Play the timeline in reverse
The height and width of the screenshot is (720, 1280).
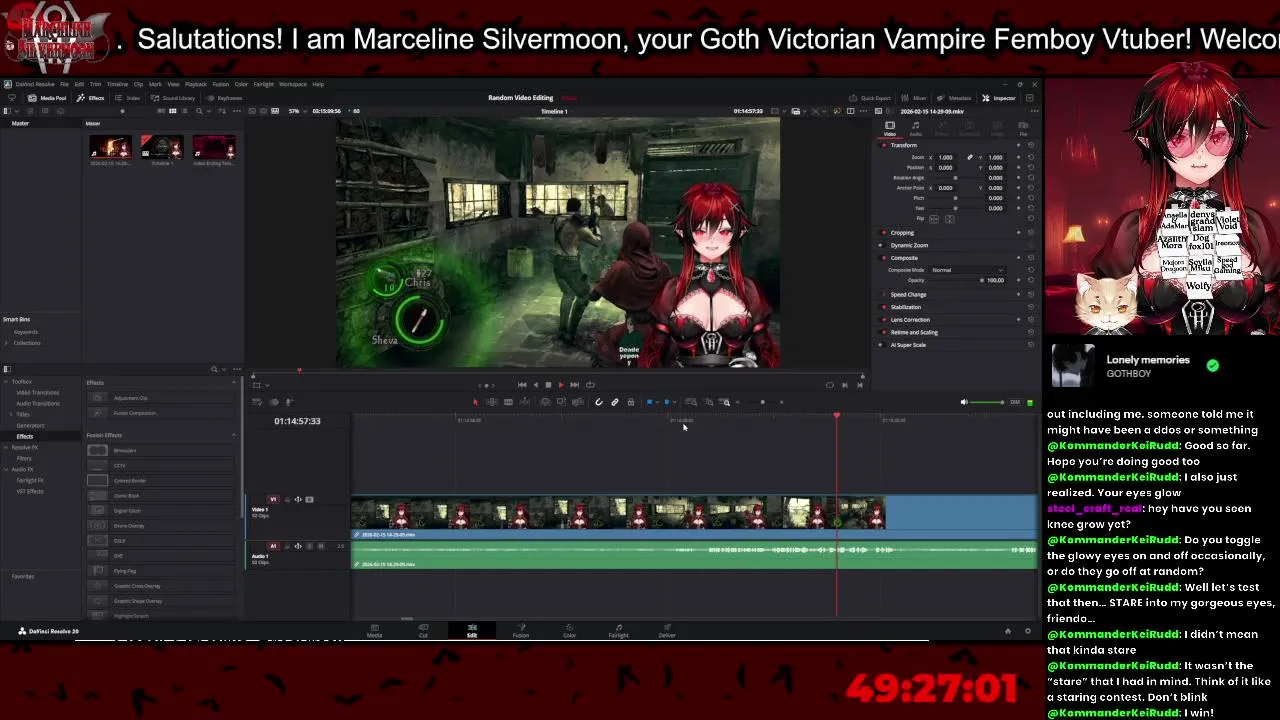(x=535, y=384)
